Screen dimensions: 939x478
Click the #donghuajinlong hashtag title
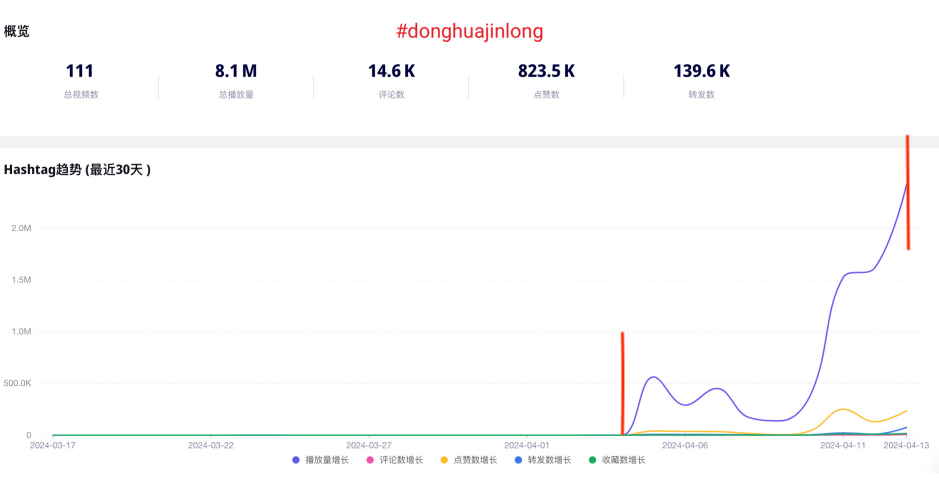pyautogui.click(x=469, y=31)
